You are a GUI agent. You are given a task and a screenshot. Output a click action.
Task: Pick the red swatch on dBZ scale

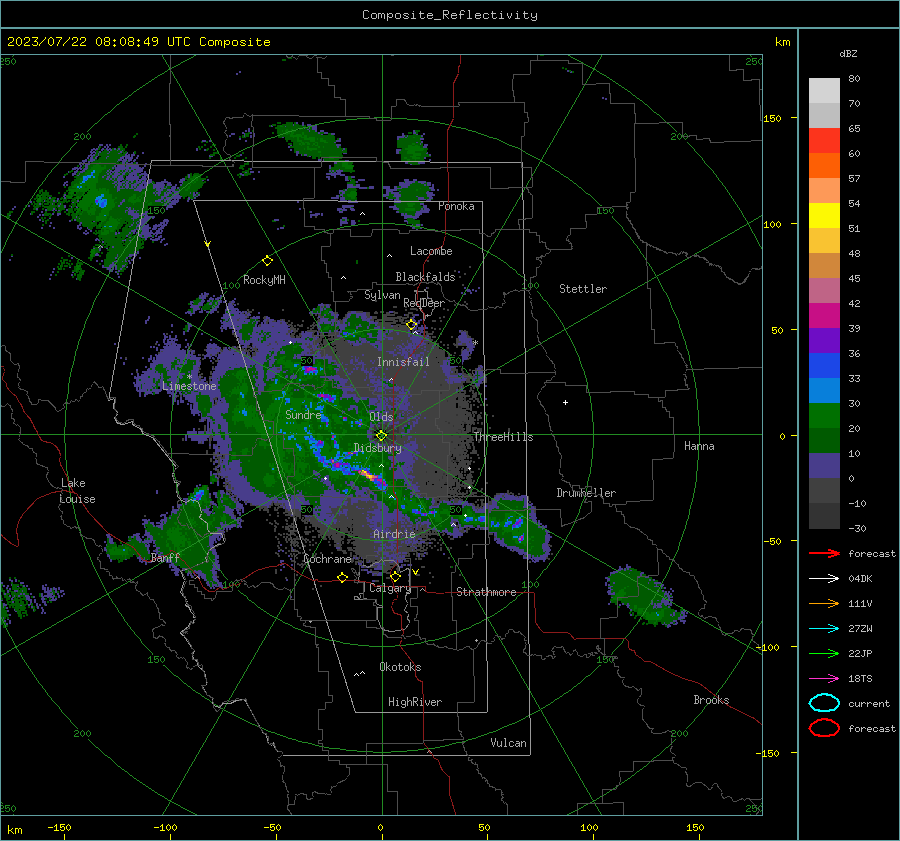coord(824,140)
